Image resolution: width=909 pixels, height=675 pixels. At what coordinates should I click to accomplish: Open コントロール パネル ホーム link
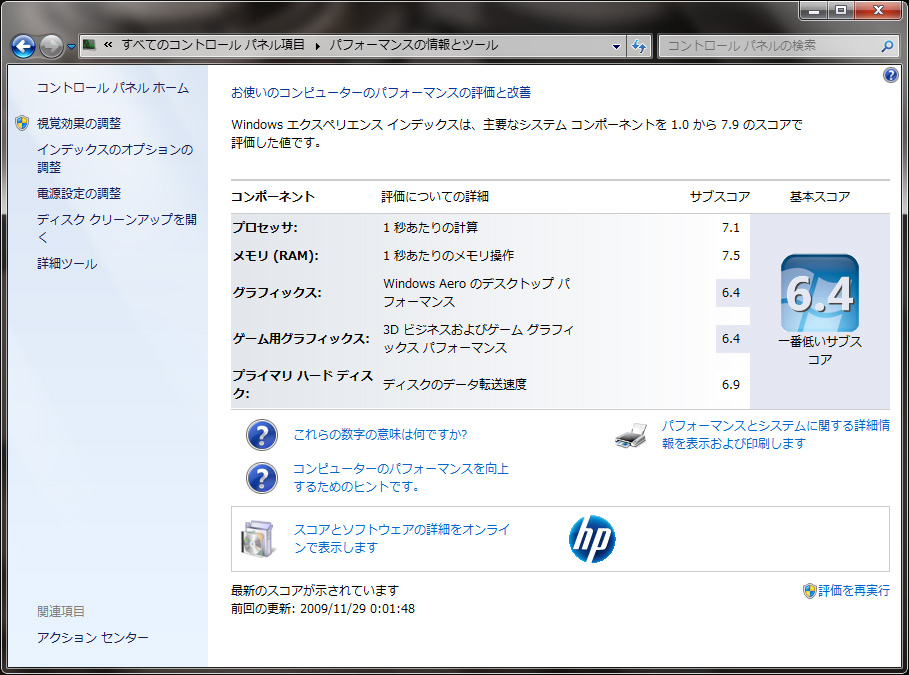coord(113,88)
